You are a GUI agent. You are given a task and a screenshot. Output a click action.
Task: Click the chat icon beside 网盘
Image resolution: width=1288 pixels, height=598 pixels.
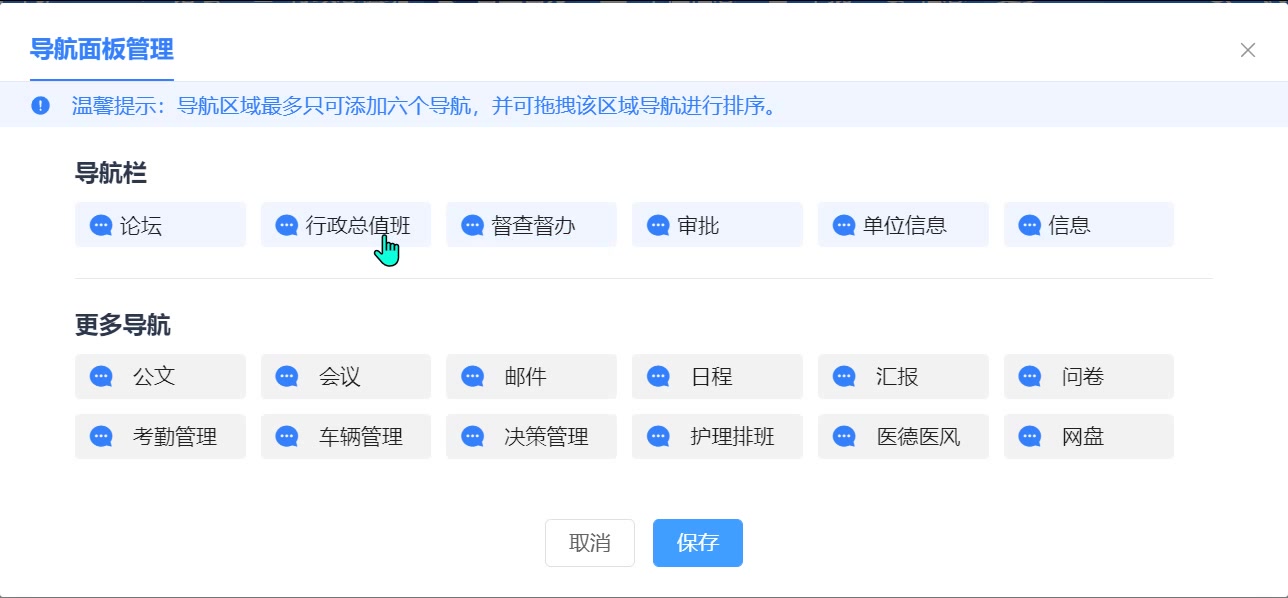[1029, 437]
